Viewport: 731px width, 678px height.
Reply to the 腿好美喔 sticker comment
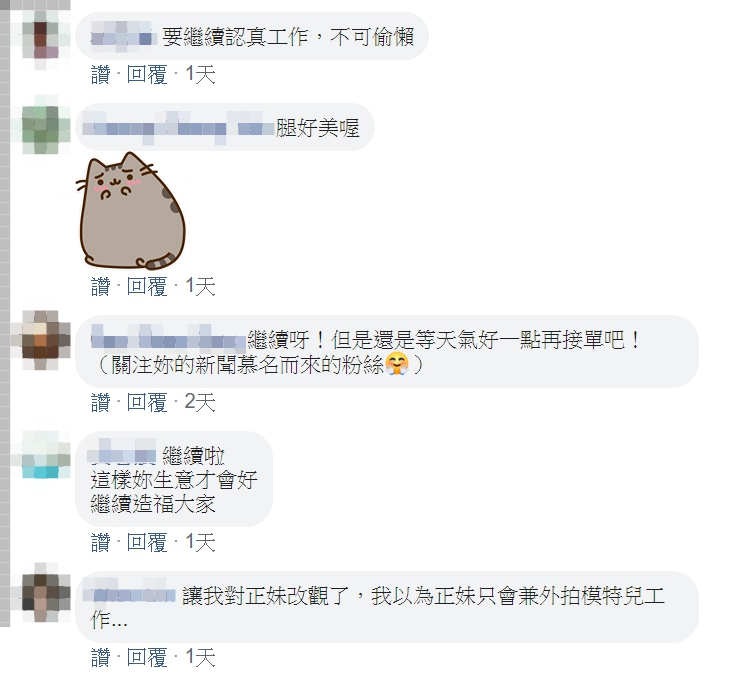click(147, 286)
